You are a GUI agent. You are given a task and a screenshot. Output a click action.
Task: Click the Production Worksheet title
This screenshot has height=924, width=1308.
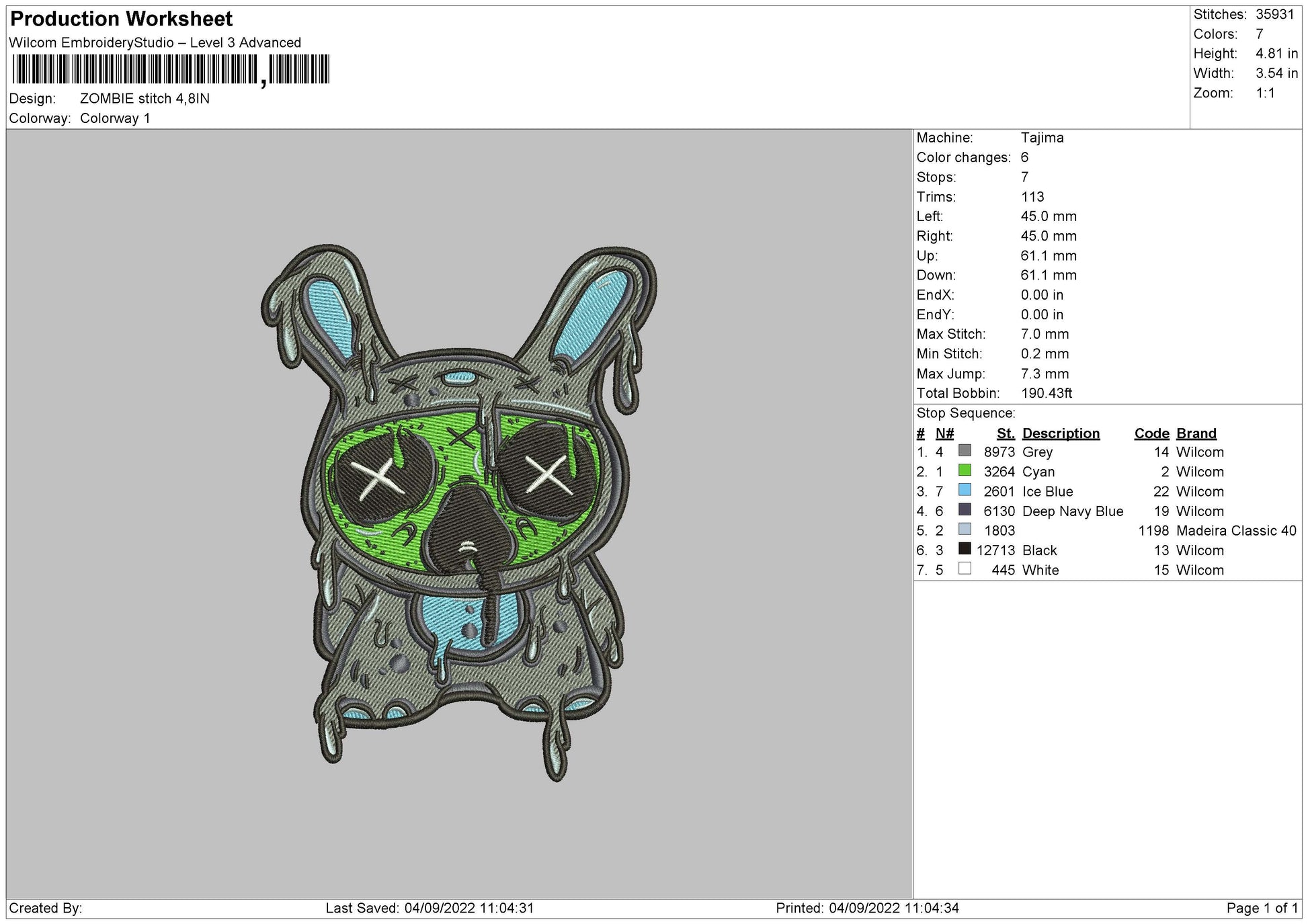point(120,19)
